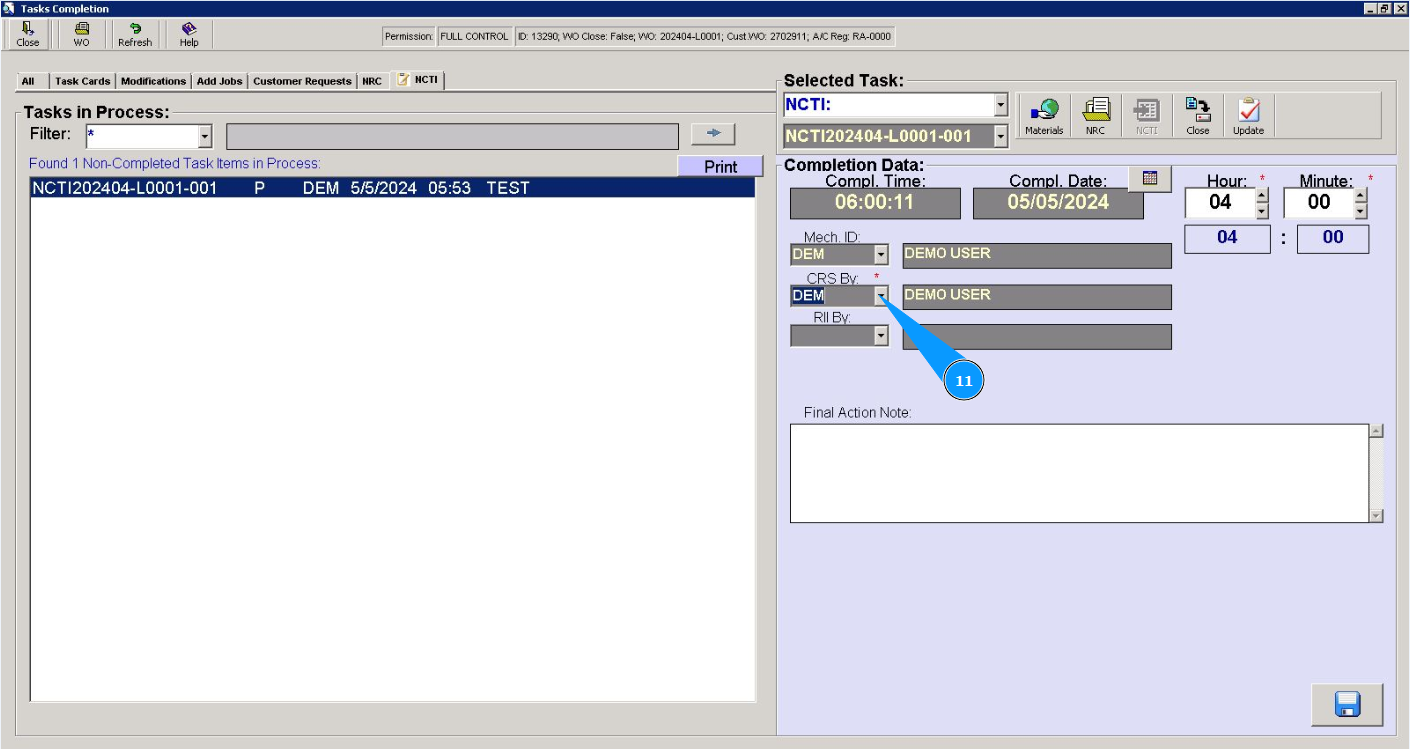Expand the Filter dropdown

click(x=205, y=136)
